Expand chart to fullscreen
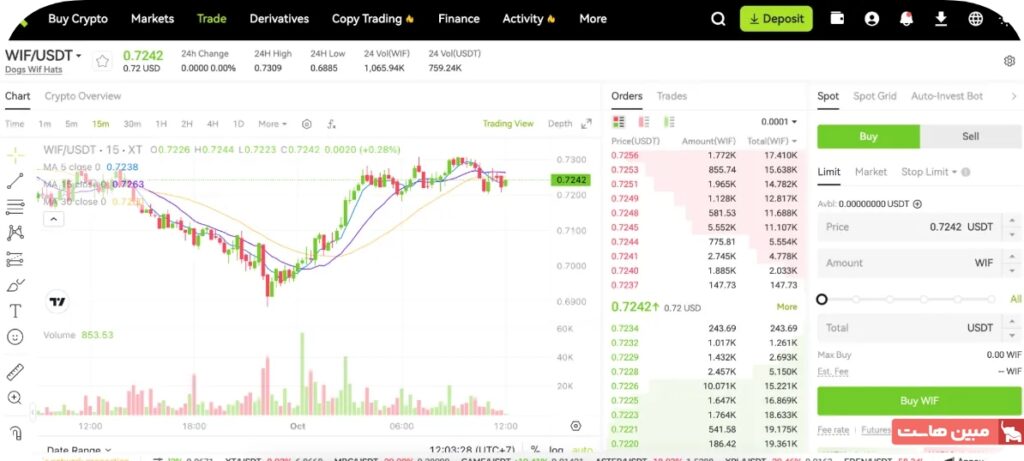1024x461 pixels. point(586,124)
